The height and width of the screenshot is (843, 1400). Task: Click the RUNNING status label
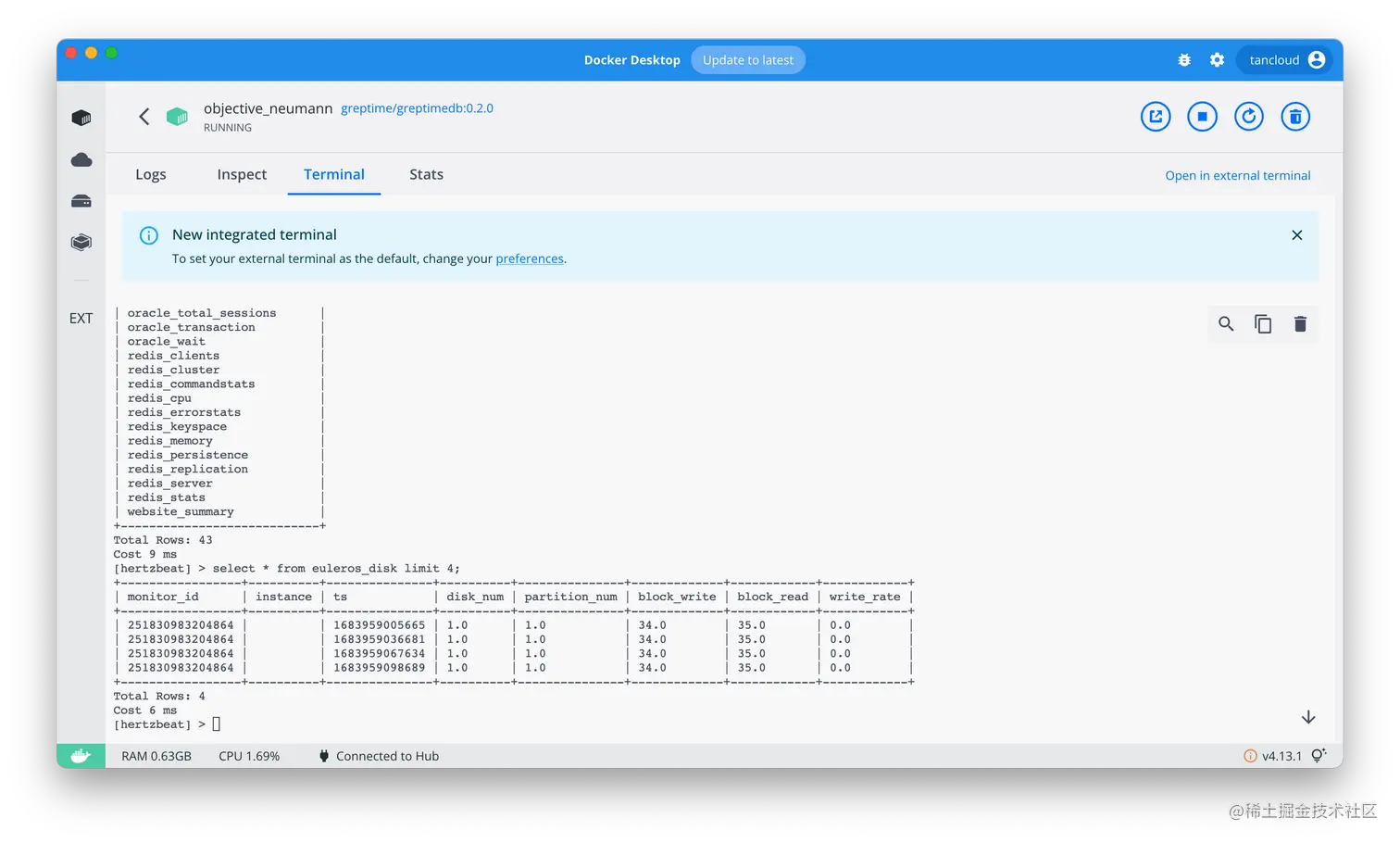pyautogui.click(x=228, y=128)
